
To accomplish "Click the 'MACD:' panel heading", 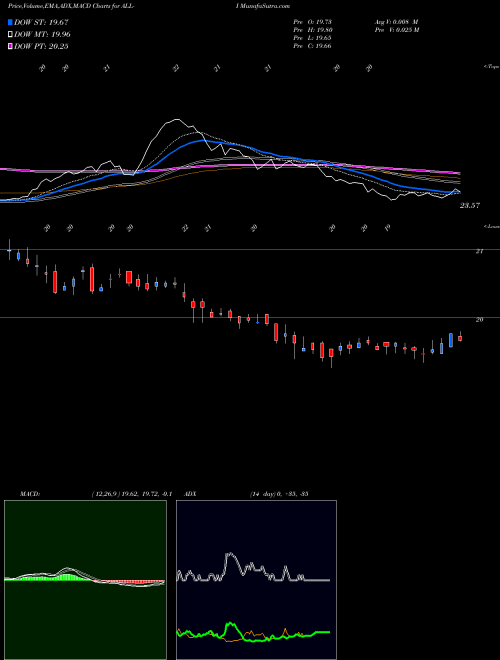I will 30,494.
